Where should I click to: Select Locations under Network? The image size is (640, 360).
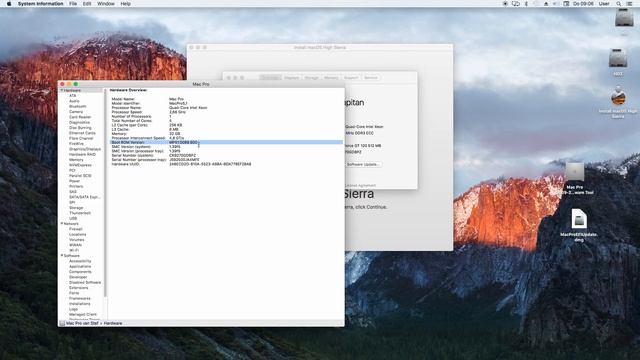[78, 234]
